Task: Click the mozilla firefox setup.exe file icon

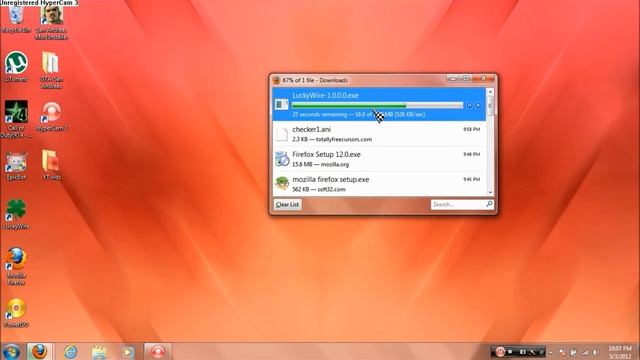Action: tap(282, 183)
